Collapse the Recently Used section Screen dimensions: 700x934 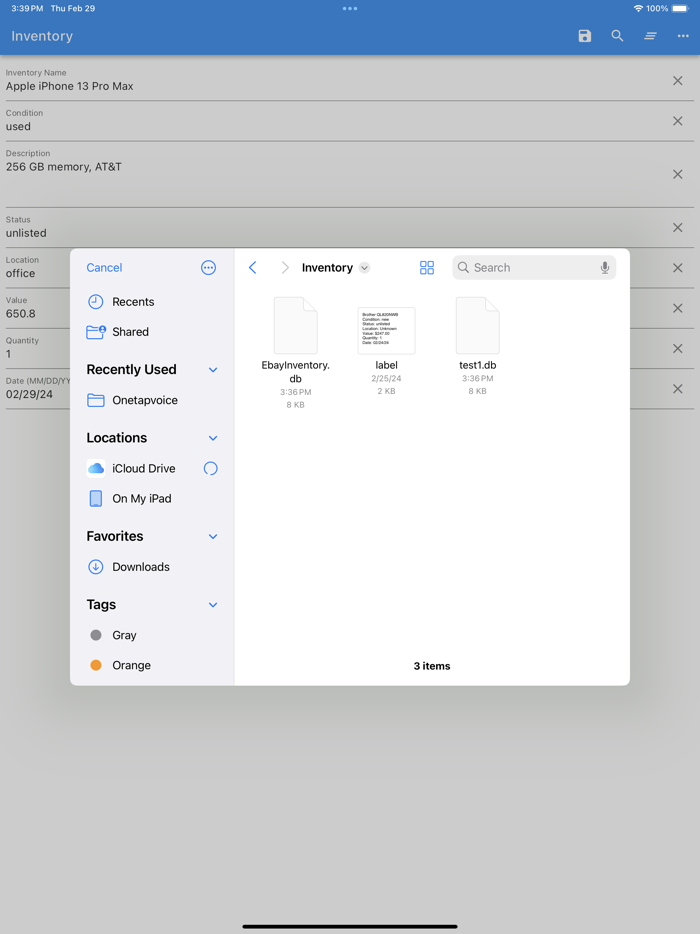point(213,370)
